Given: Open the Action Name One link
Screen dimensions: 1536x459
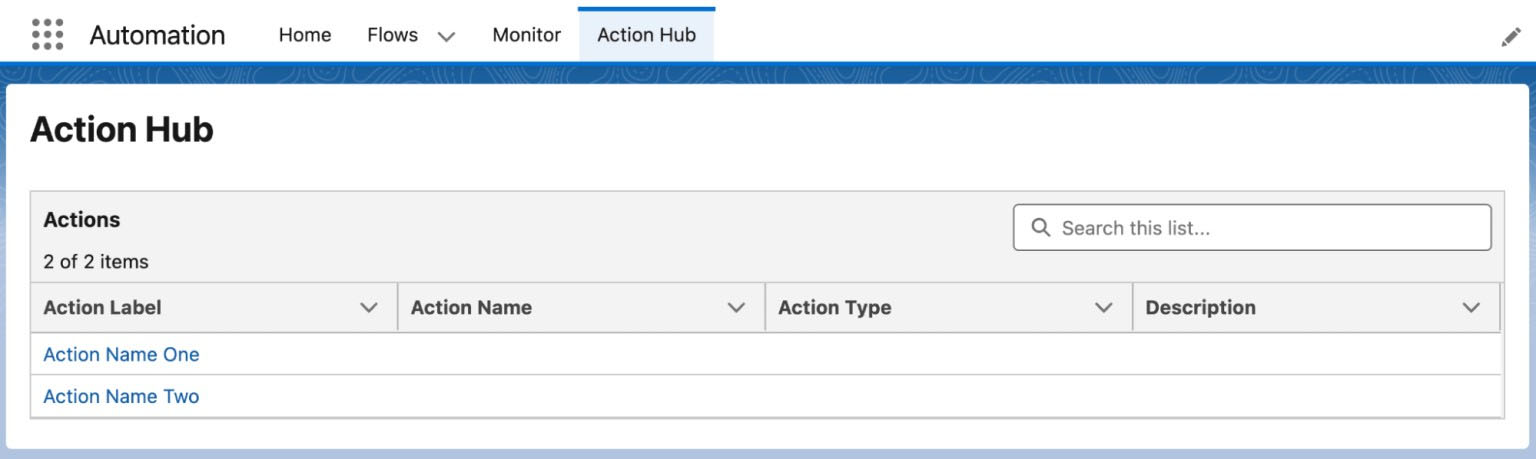Looking at the screenshot, I should click(x=121, y=354).
